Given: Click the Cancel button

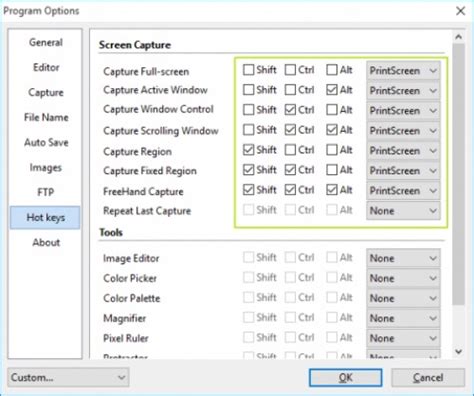Looking at the screenshot, I should (x=428, y=377).
